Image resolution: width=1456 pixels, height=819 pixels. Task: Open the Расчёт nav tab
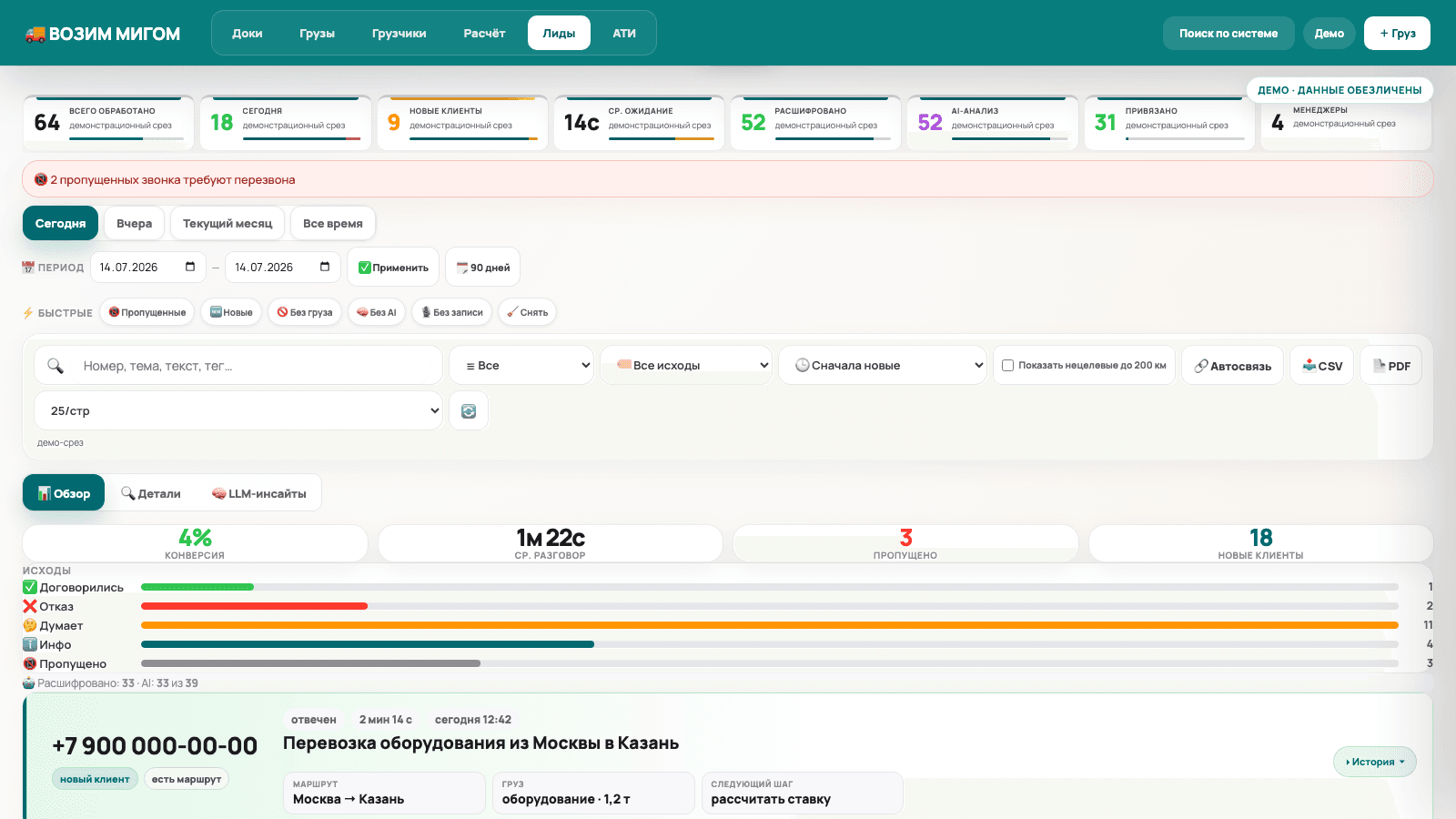(484, 34)
